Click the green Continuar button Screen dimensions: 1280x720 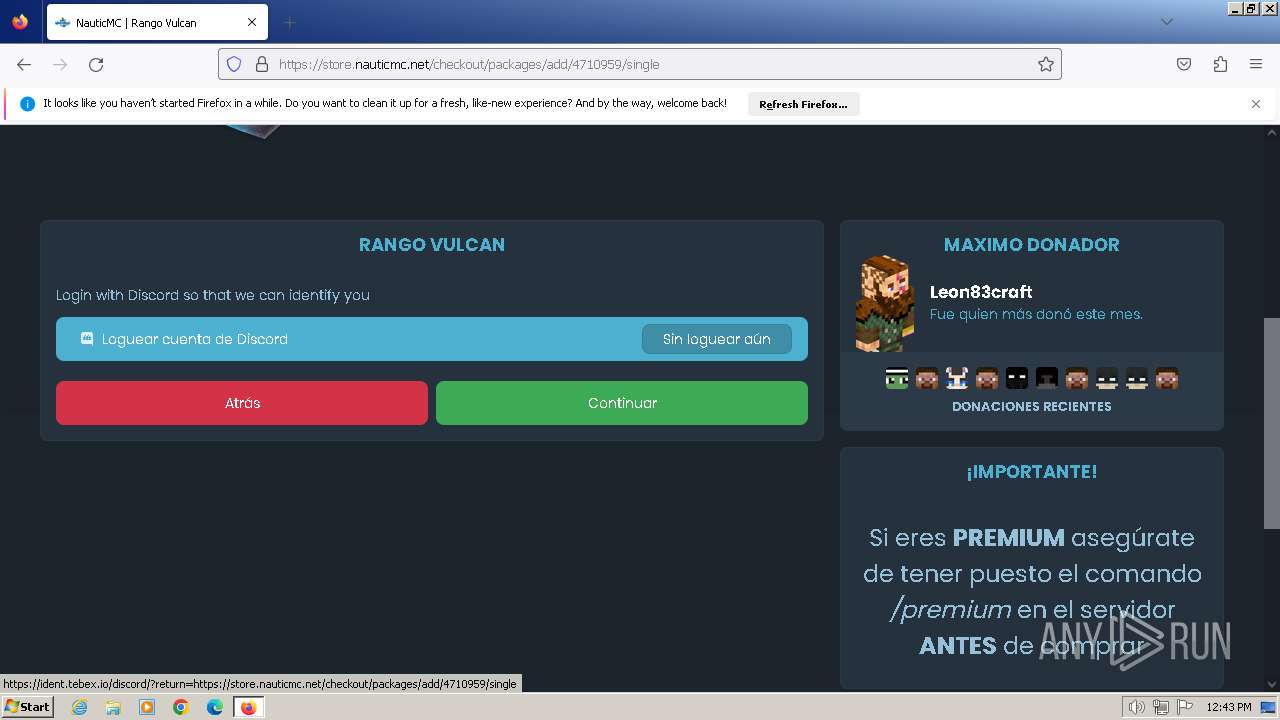pos(622,403)
